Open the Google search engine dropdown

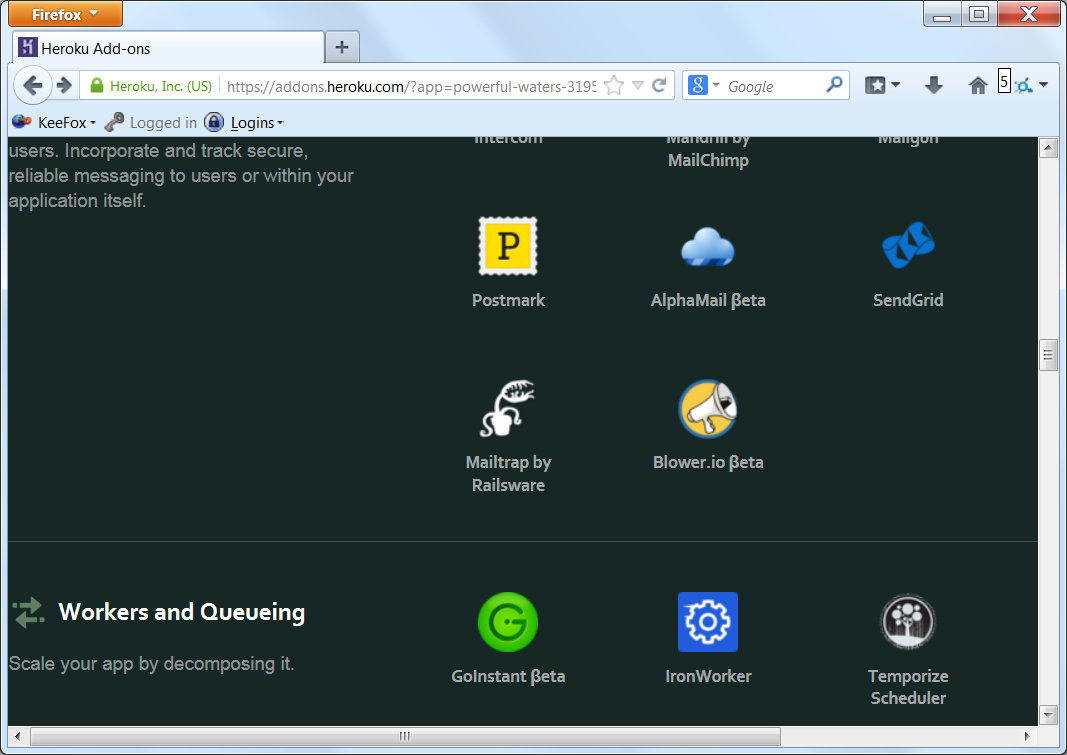tap(716, 86)
